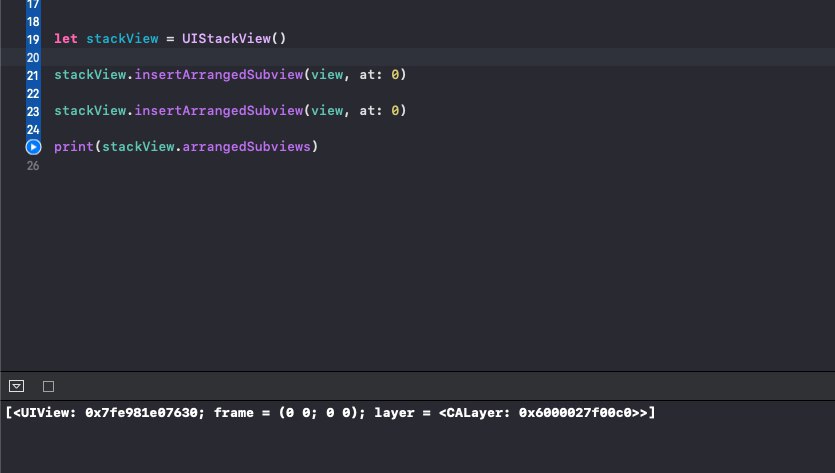
Task: Click 'print' function call text
Action: (73, 146)
